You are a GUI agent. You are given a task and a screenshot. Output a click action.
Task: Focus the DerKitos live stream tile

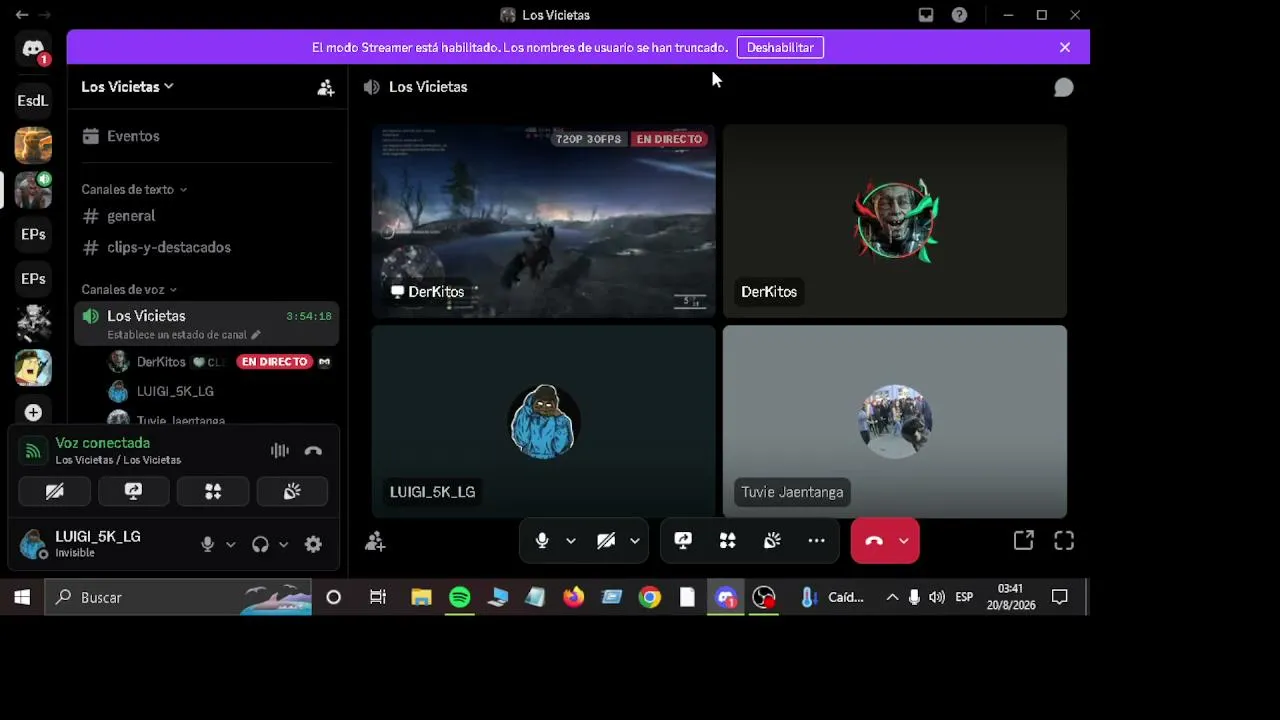(x=544, y=221)
